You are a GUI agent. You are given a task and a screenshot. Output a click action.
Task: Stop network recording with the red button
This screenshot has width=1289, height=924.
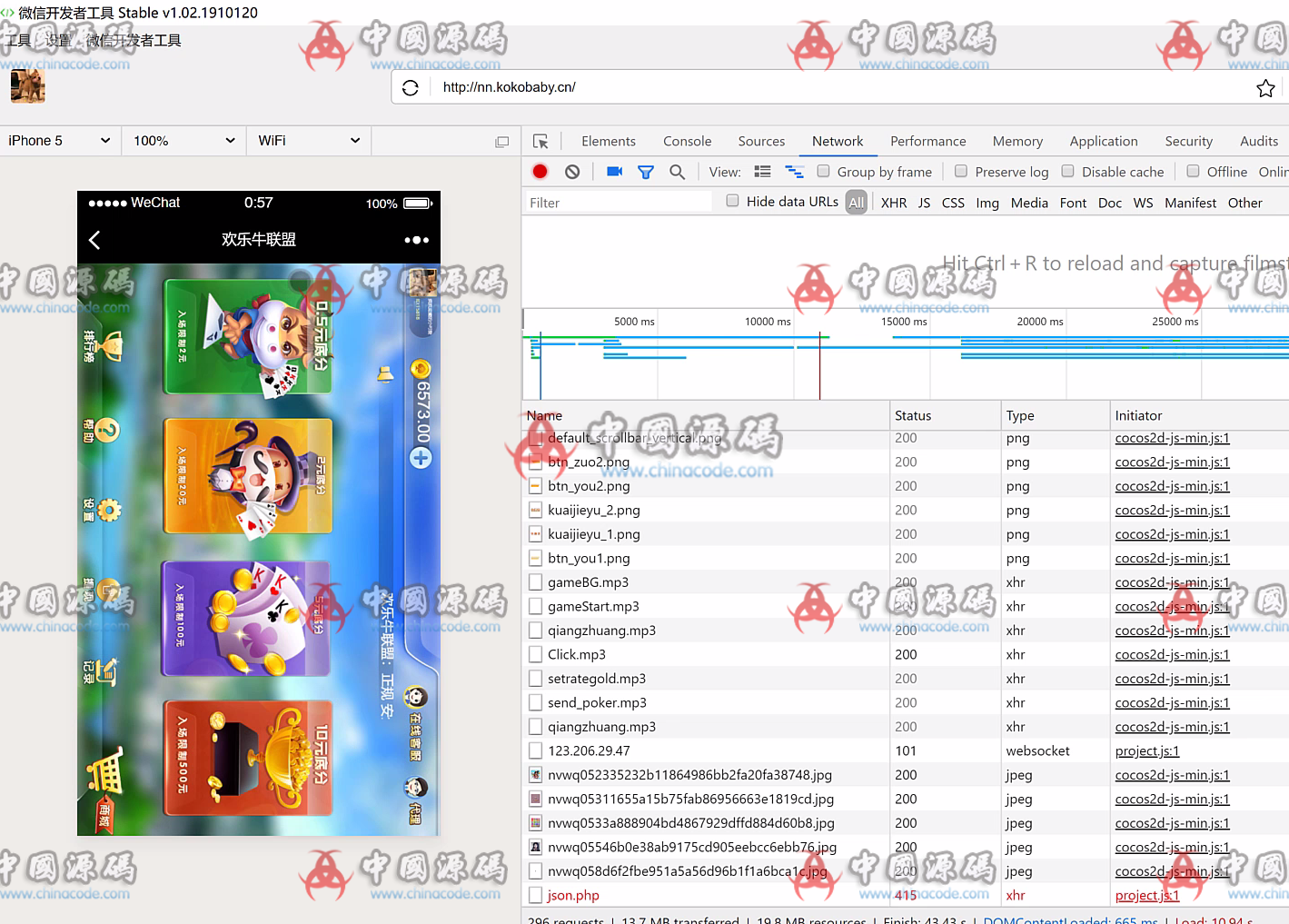540,171
